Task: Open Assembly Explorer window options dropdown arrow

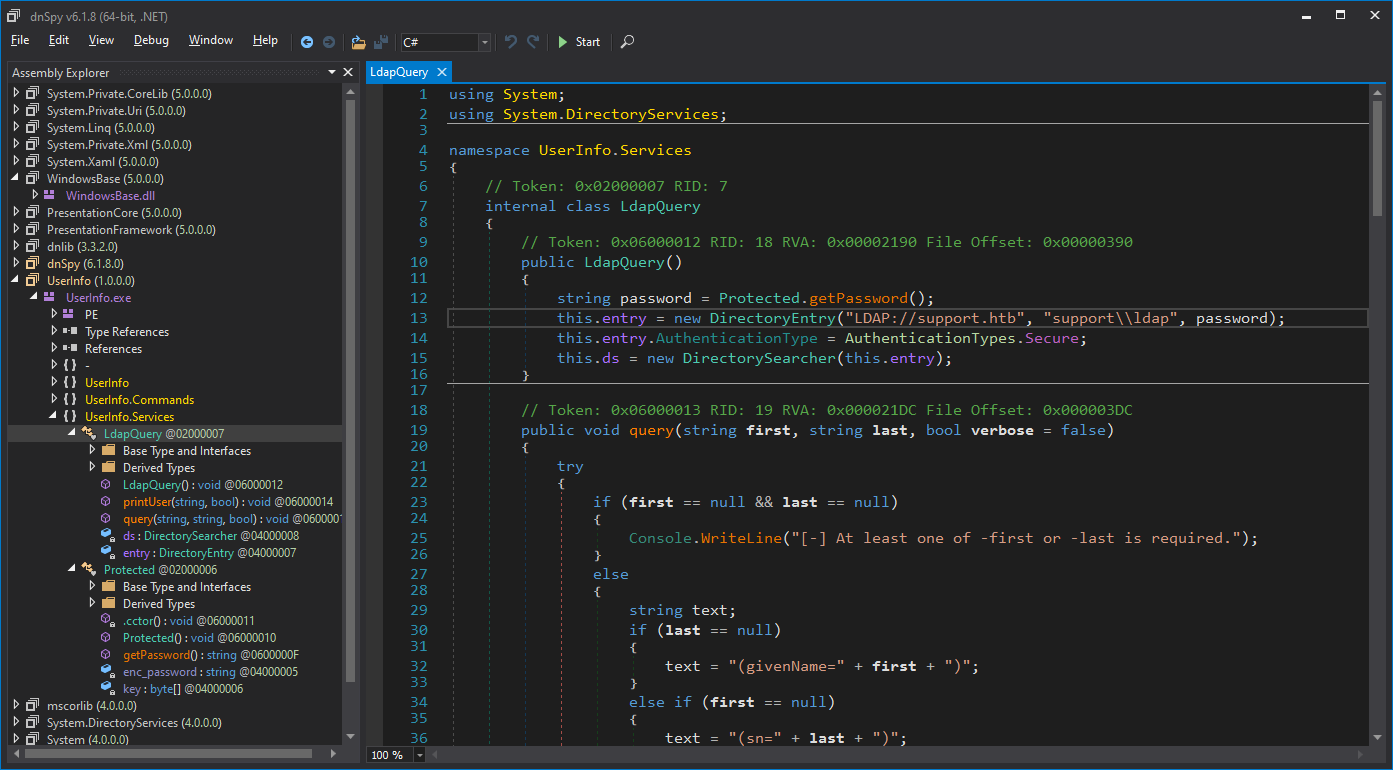Action: click(332, 72)
